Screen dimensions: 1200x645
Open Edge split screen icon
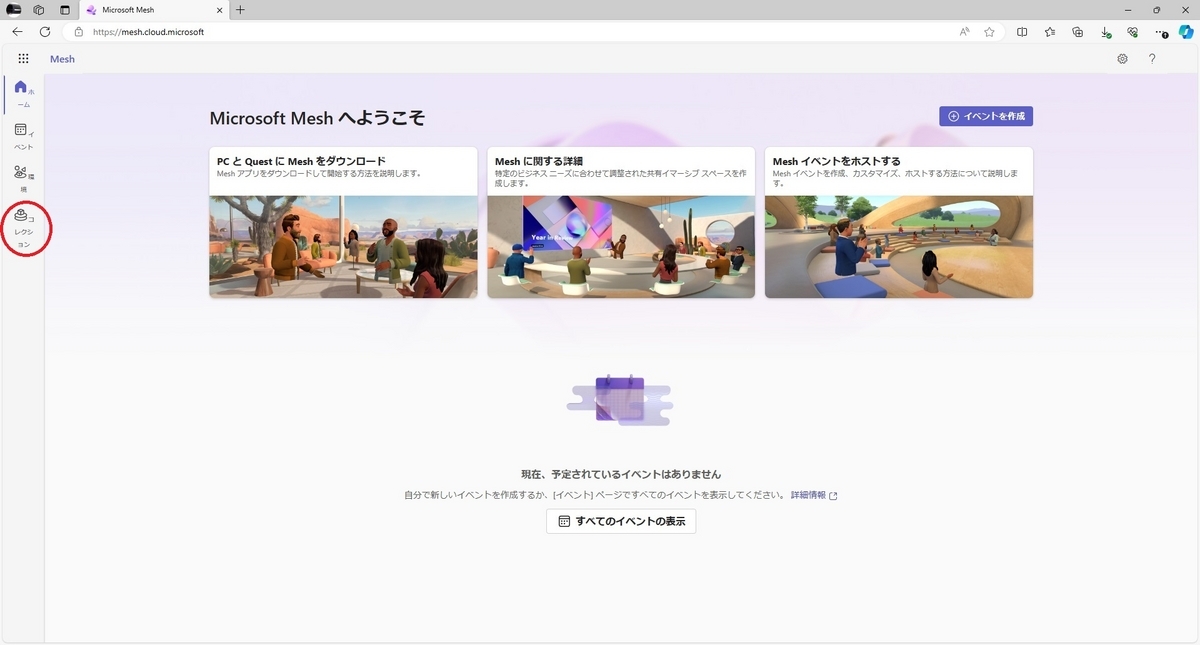click(x=1022, y=32)
